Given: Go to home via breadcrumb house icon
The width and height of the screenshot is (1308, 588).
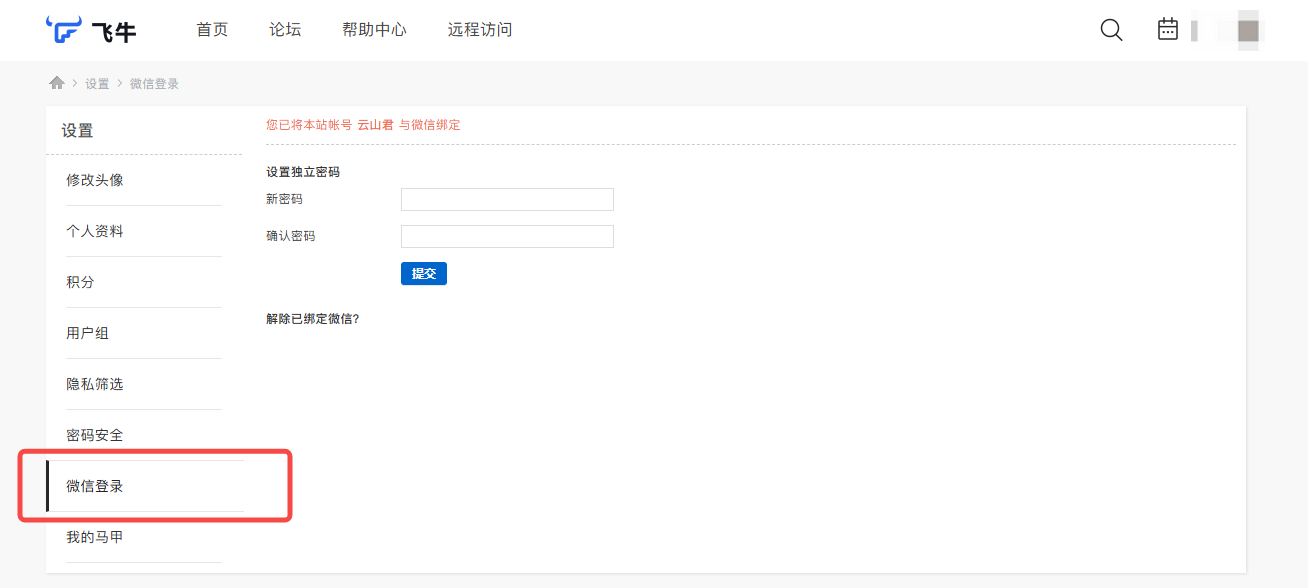Looking at the screenshot, I should point(57,83).
